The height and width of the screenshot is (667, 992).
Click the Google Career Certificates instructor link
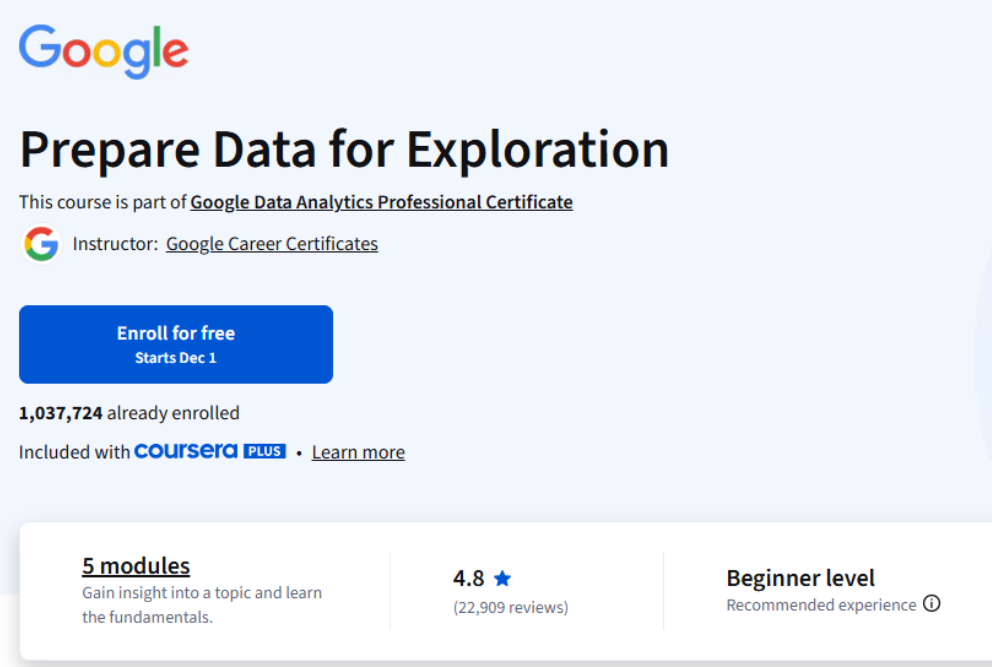(271, 243)
